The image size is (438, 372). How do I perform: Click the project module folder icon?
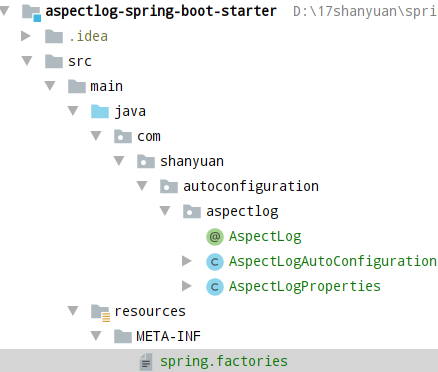pyautogui.click(x=32, y=13)
